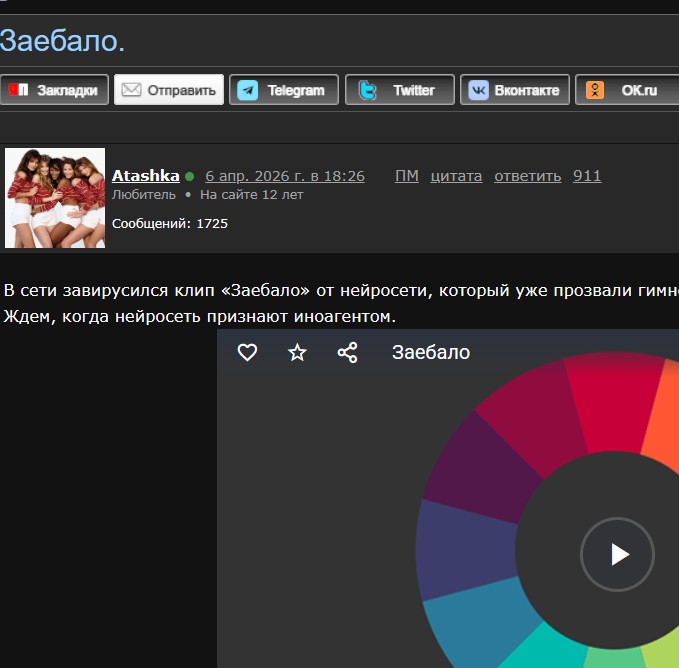Screen dimensions: 679x668
Task: Add the page to Закладки bookmarks
Action: (54, 90)
